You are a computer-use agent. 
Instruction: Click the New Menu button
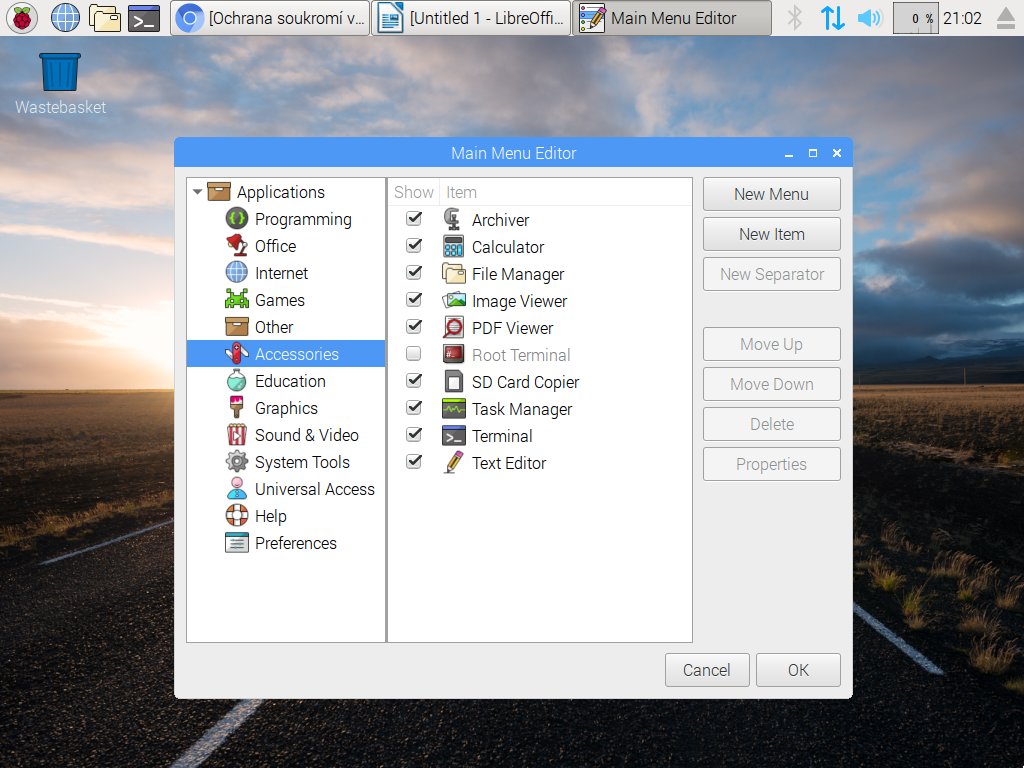click(x=771, y=193)
